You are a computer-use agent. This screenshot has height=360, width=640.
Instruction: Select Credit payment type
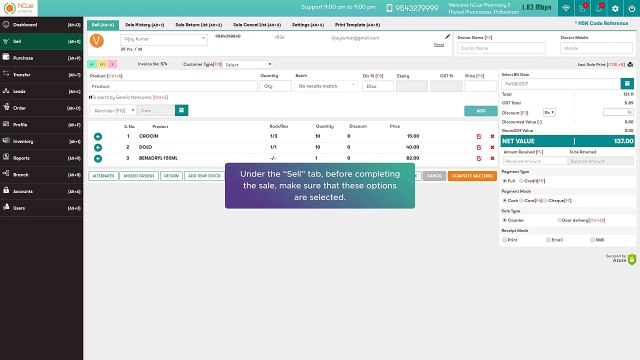pyautogui.click(x=521, y=181)
